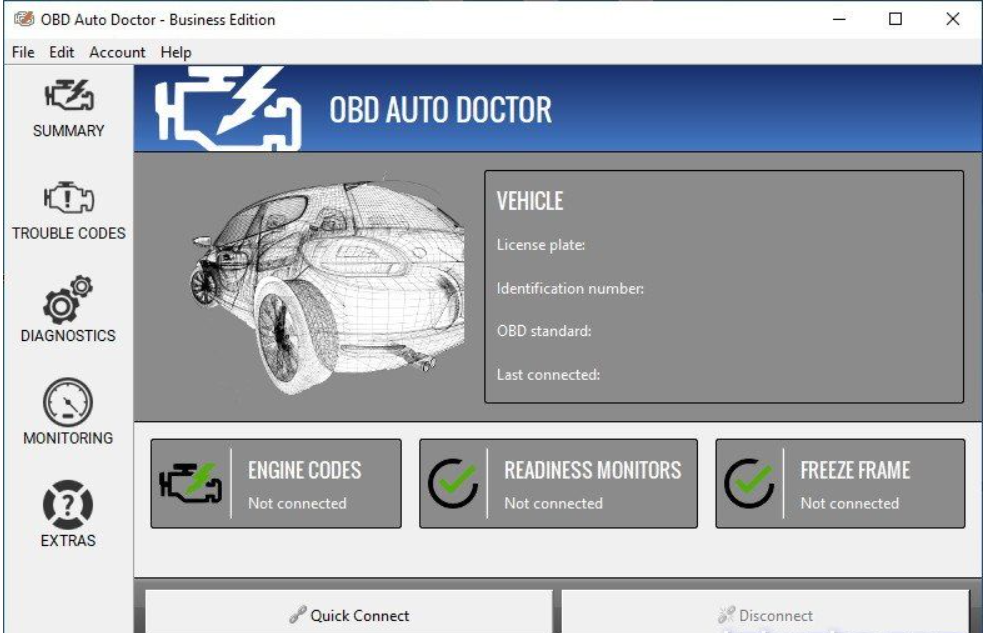Open the File menu

[x=23, y=52]
